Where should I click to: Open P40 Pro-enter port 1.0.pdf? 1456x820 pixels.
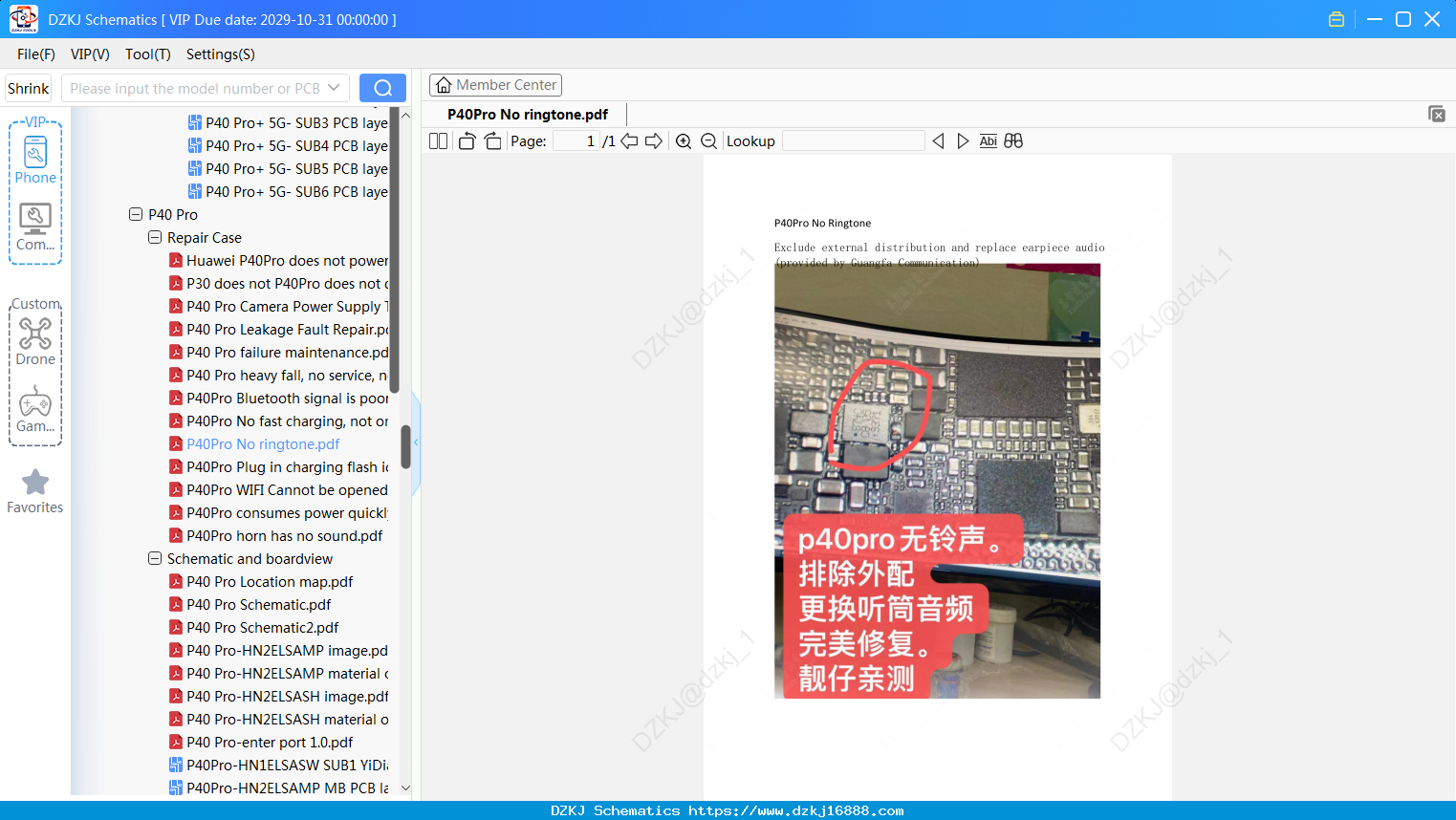(x=270, y=742)
